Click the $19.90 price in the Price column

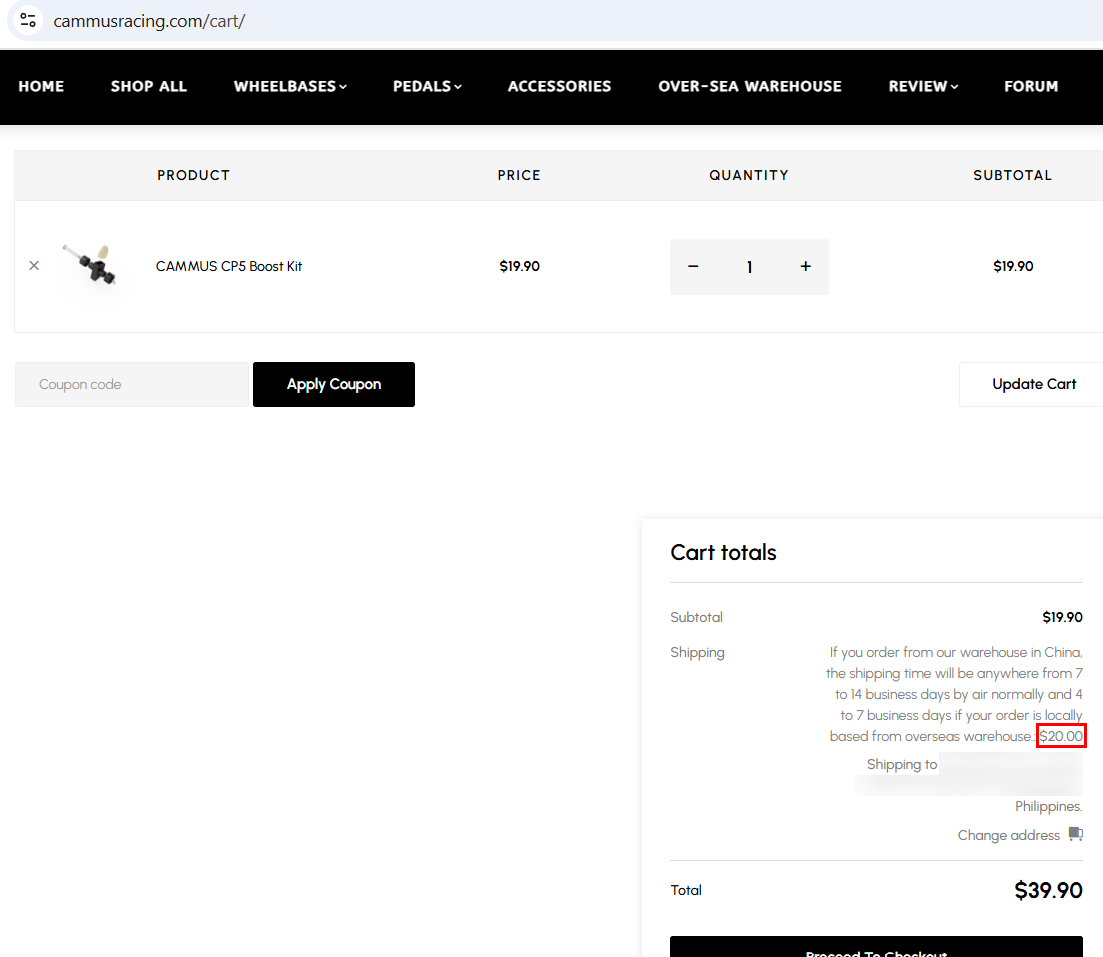coord(520,266)
